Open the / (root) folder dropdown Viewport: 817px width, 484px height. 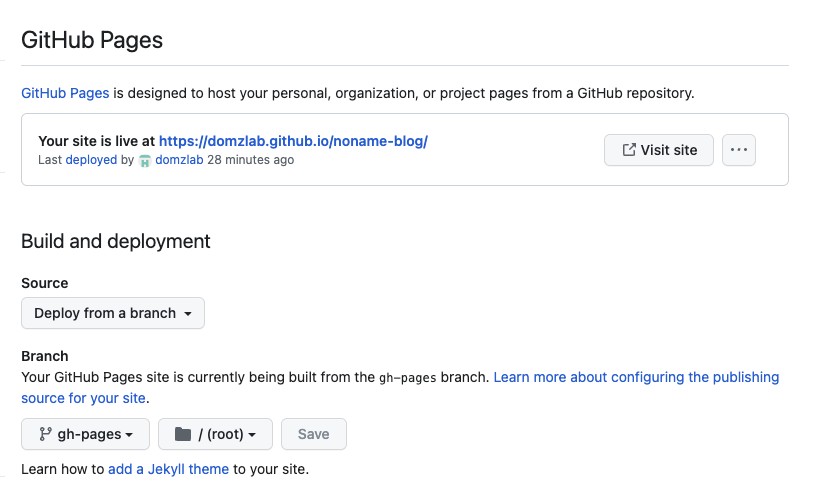pos(215,434)
